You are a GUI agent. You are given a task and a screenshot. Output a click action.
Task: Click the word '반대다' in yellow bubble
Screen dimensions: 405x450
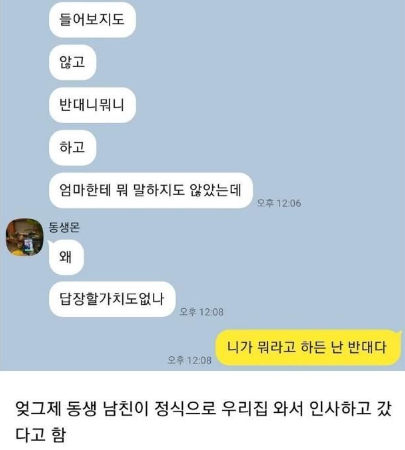coord(367,347)
